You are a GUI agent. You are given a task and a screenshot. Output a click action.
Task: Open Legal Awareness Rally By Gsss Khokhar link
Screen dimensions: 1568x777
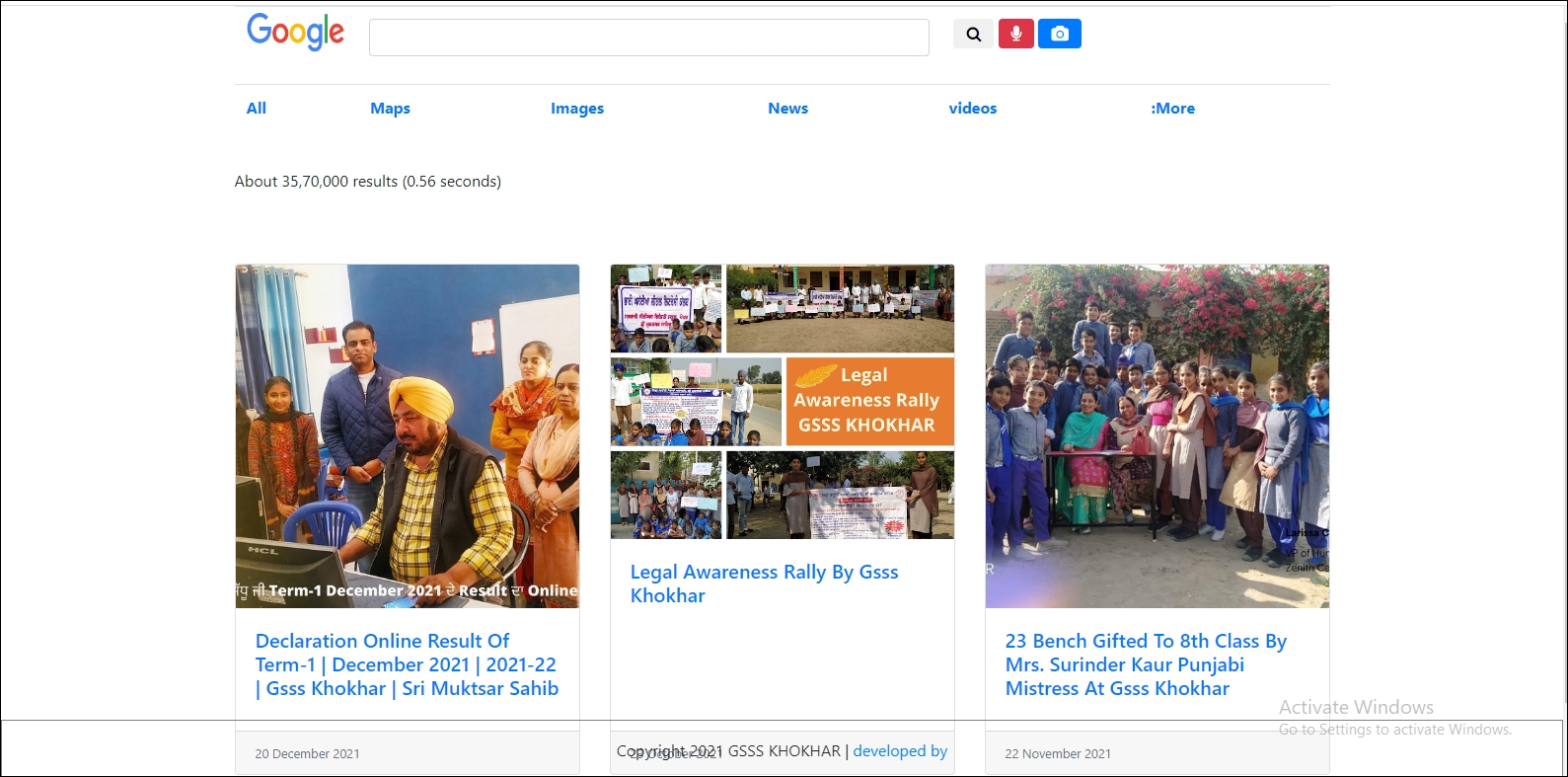[x=764, y=583]
